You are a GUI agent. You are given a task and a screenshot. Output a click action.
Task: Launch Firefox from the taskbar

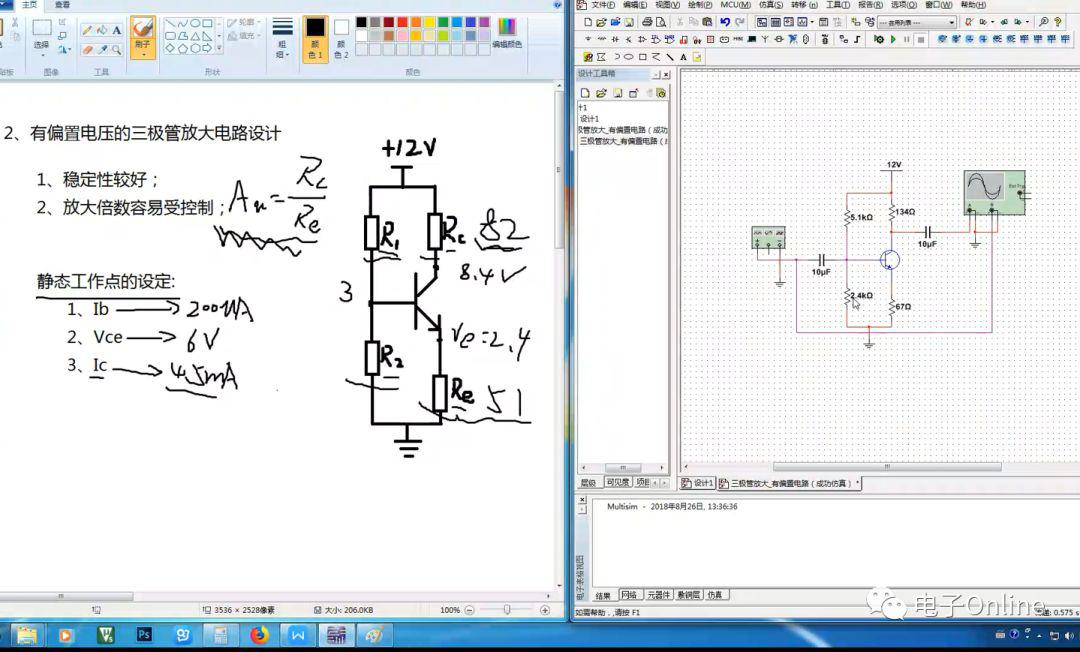(x=259, y=634)
